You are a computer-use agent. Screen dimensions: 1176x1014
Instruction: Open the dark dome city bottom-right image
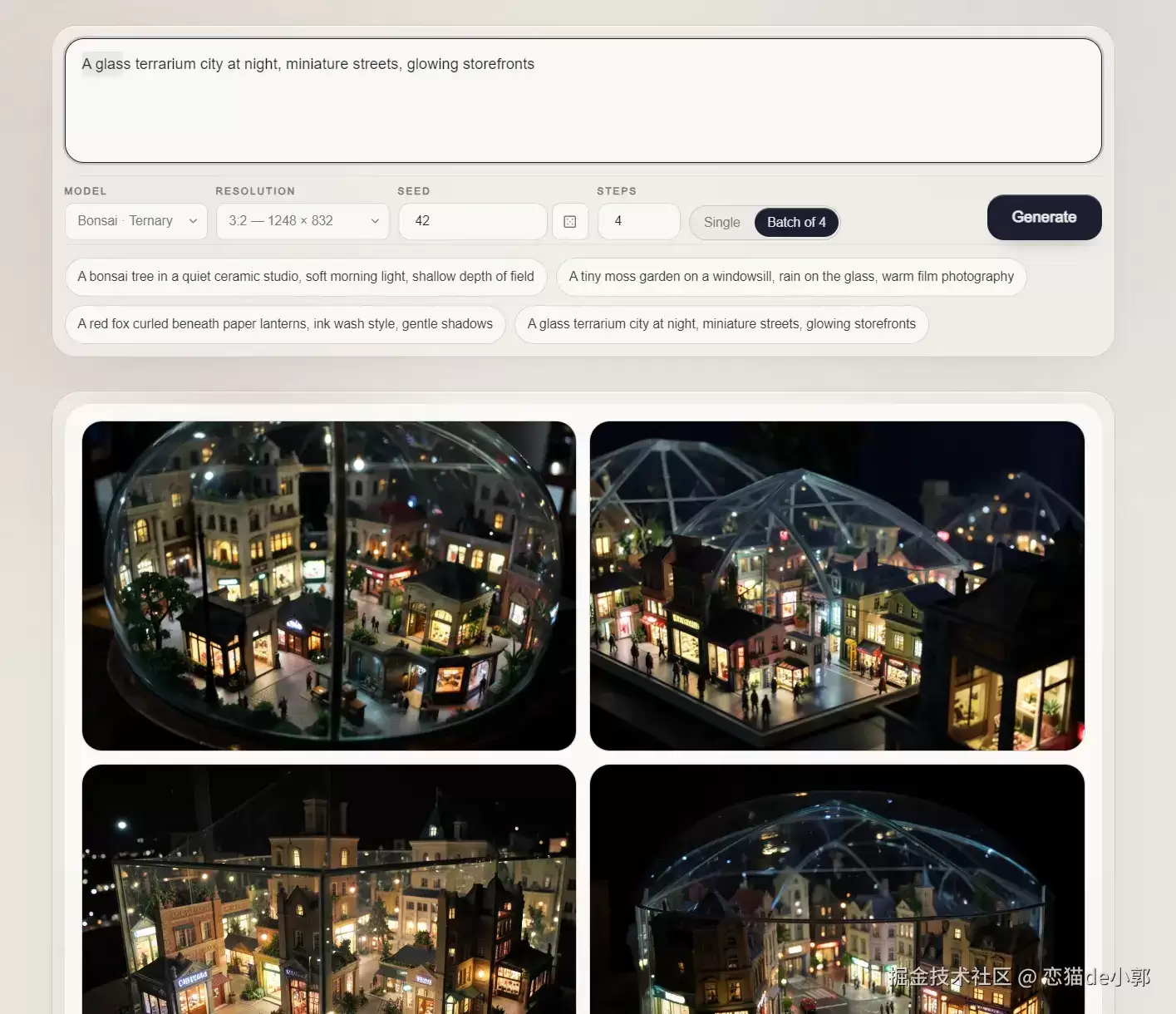coord(837,889)
